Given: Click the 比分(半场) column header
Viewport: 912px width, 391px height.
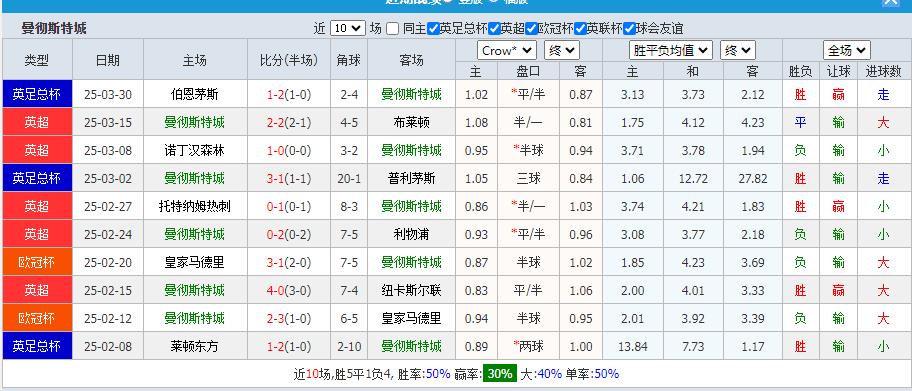Looking at the screenshot, I should (x=289, y=60).
